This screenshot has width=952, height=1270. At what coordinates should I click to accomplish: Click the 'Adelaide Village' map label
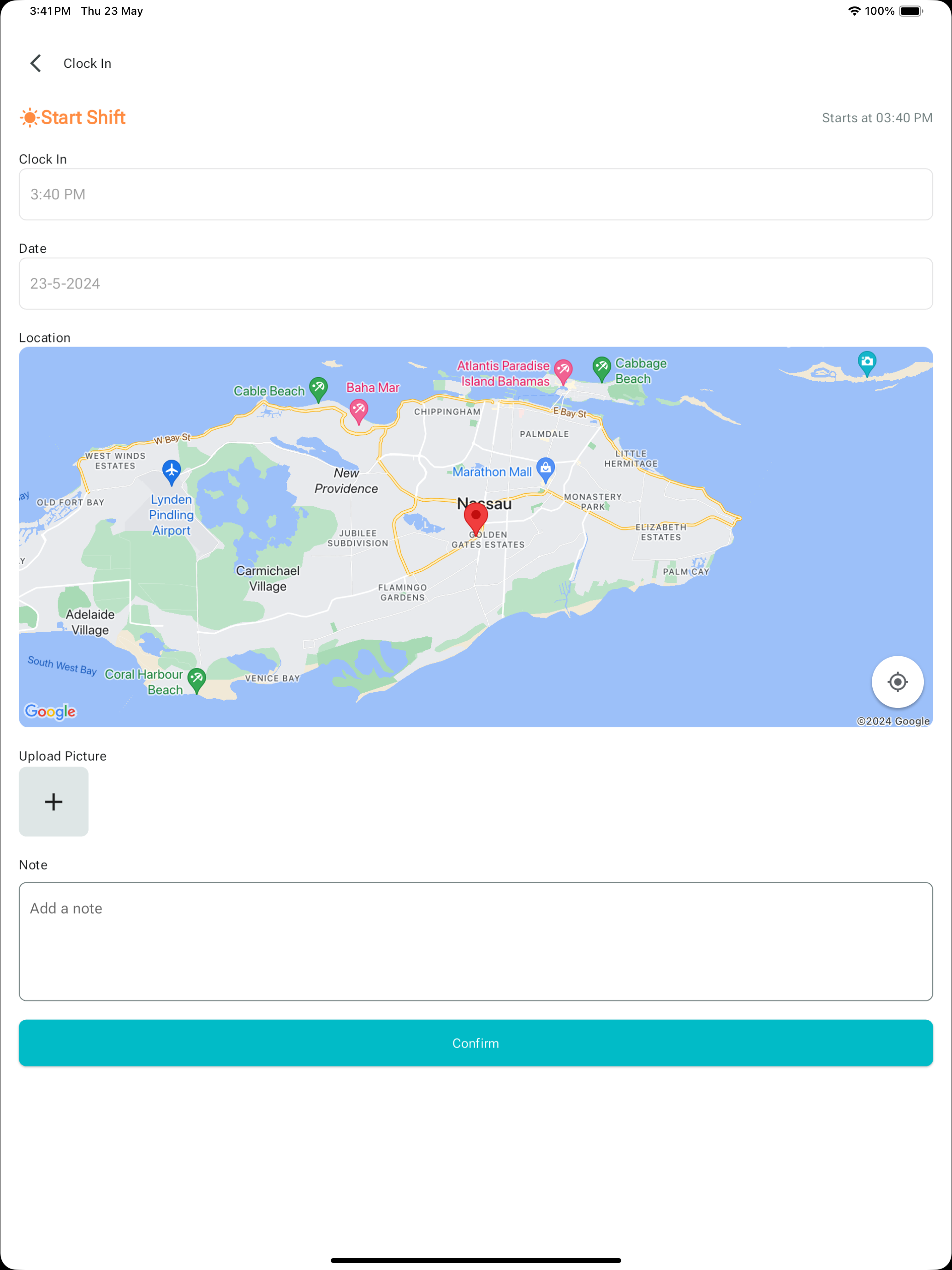(x=89, y=622)
